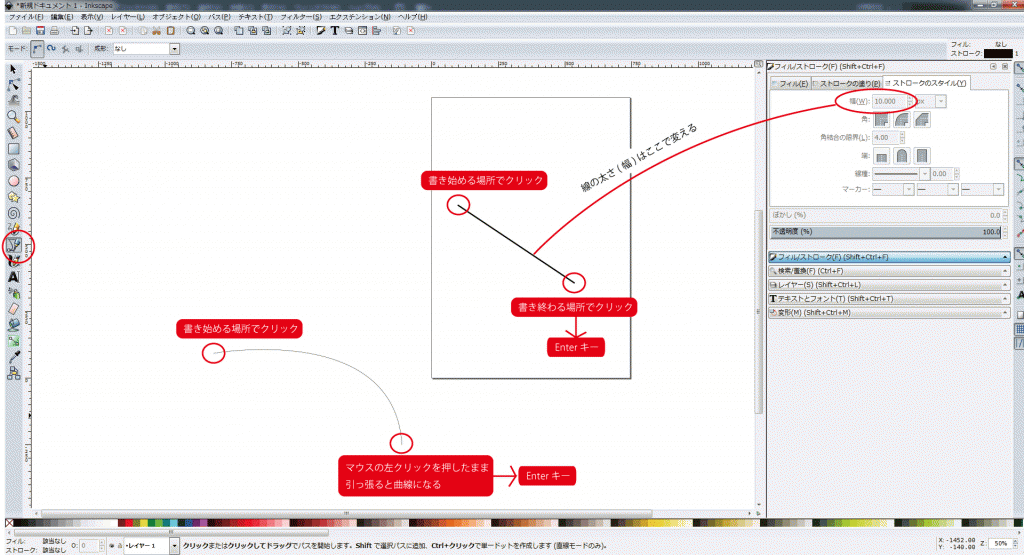Screen dimensions: 1024x555
Task: Enable straight line segments mode
Action: click(x=65, y=48)
